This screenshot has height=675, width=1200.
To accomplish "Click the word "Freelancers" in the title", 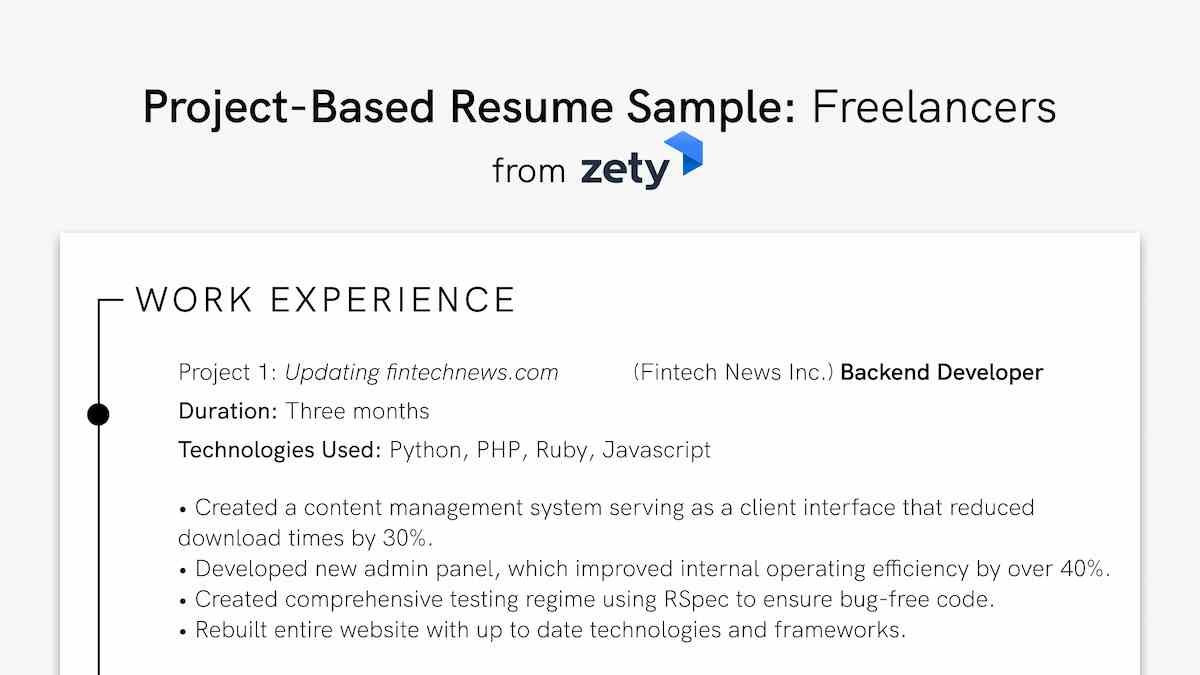I will 933,107.
